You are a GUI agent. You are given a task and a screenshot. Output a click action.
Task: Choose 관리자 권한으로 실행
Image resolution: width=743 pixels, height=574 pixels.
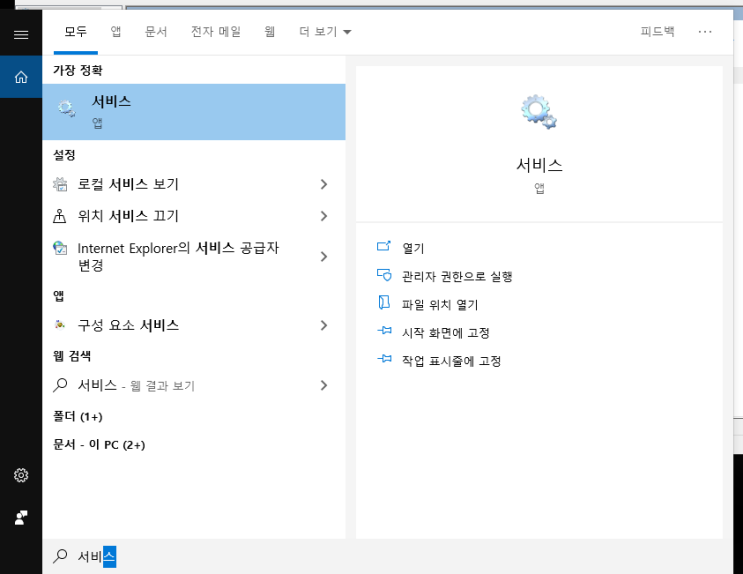pyautogui.click(x=457, y=276)
